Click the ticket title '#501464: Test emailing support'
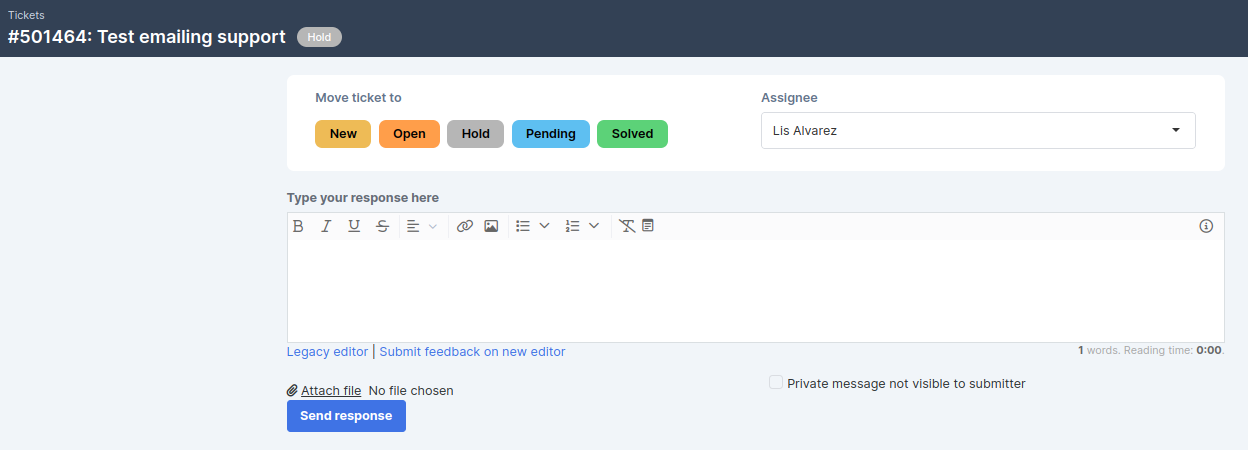Image resolution: width=1248 pixels, height=450 pixels. coord(147,37)
